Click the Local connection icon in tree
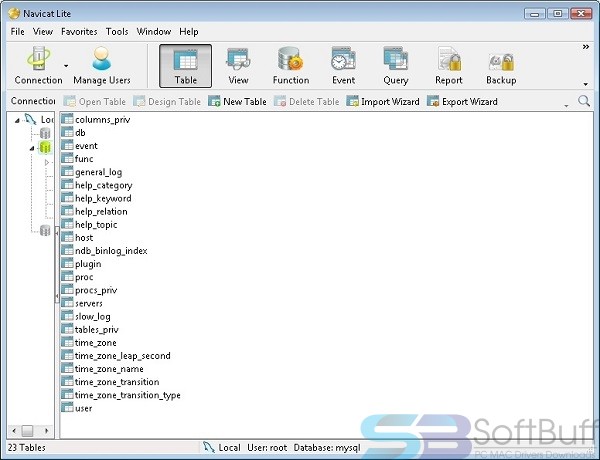This screenshot has height=460, width=600. tap(30, 119)
